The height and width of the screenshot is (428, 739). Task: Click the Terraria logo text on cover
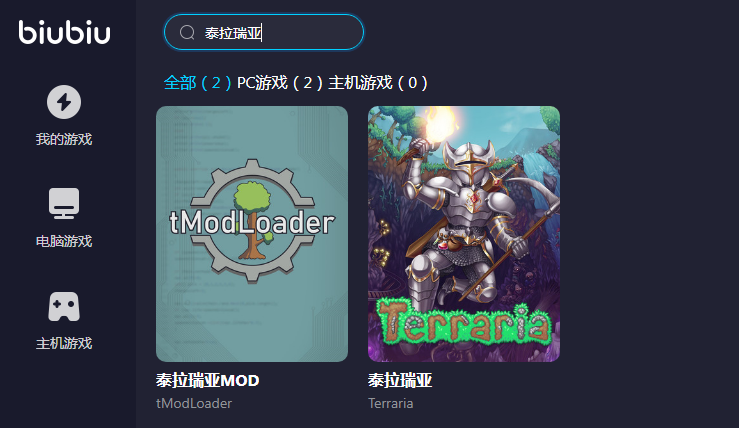[x=464, y=323]
